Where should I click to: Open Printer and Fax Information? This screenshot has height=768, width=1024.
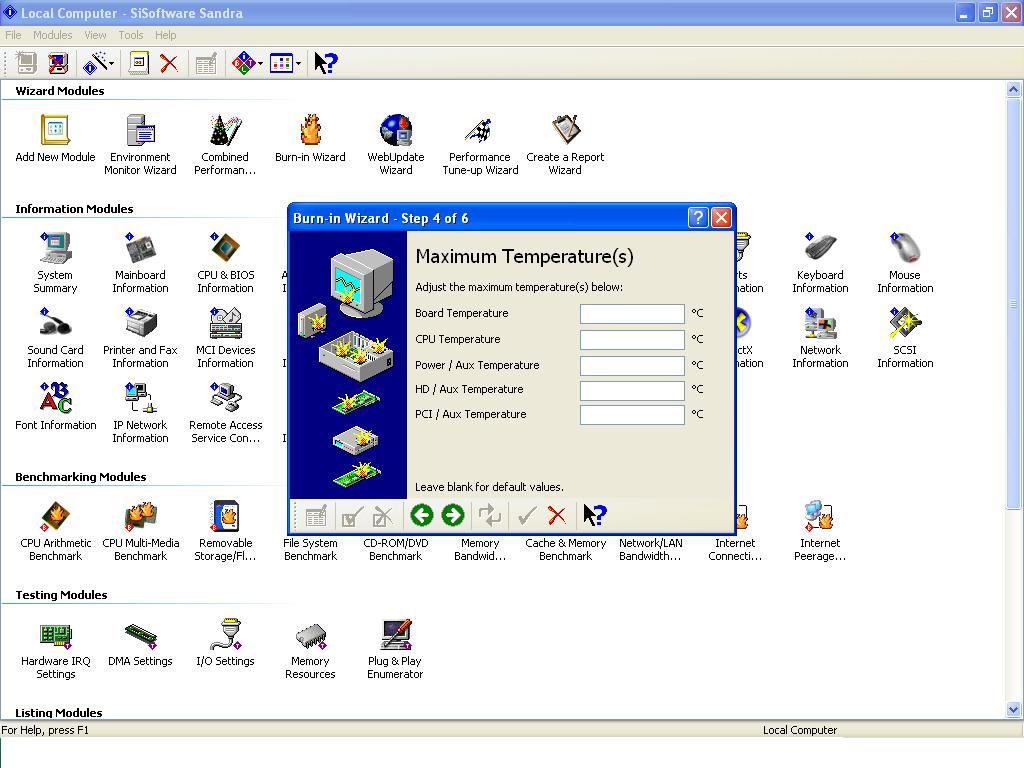click(x=140, y=338)
